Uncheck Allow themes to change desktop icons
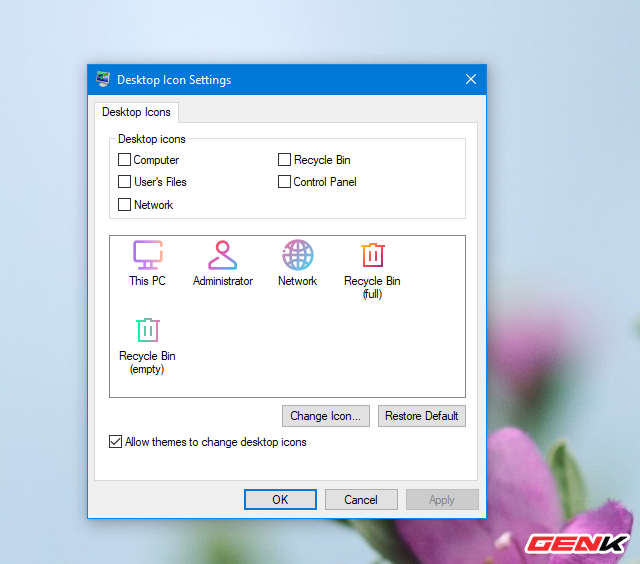Viewport: 640px width, 564px height. click(x=116, y=441)
